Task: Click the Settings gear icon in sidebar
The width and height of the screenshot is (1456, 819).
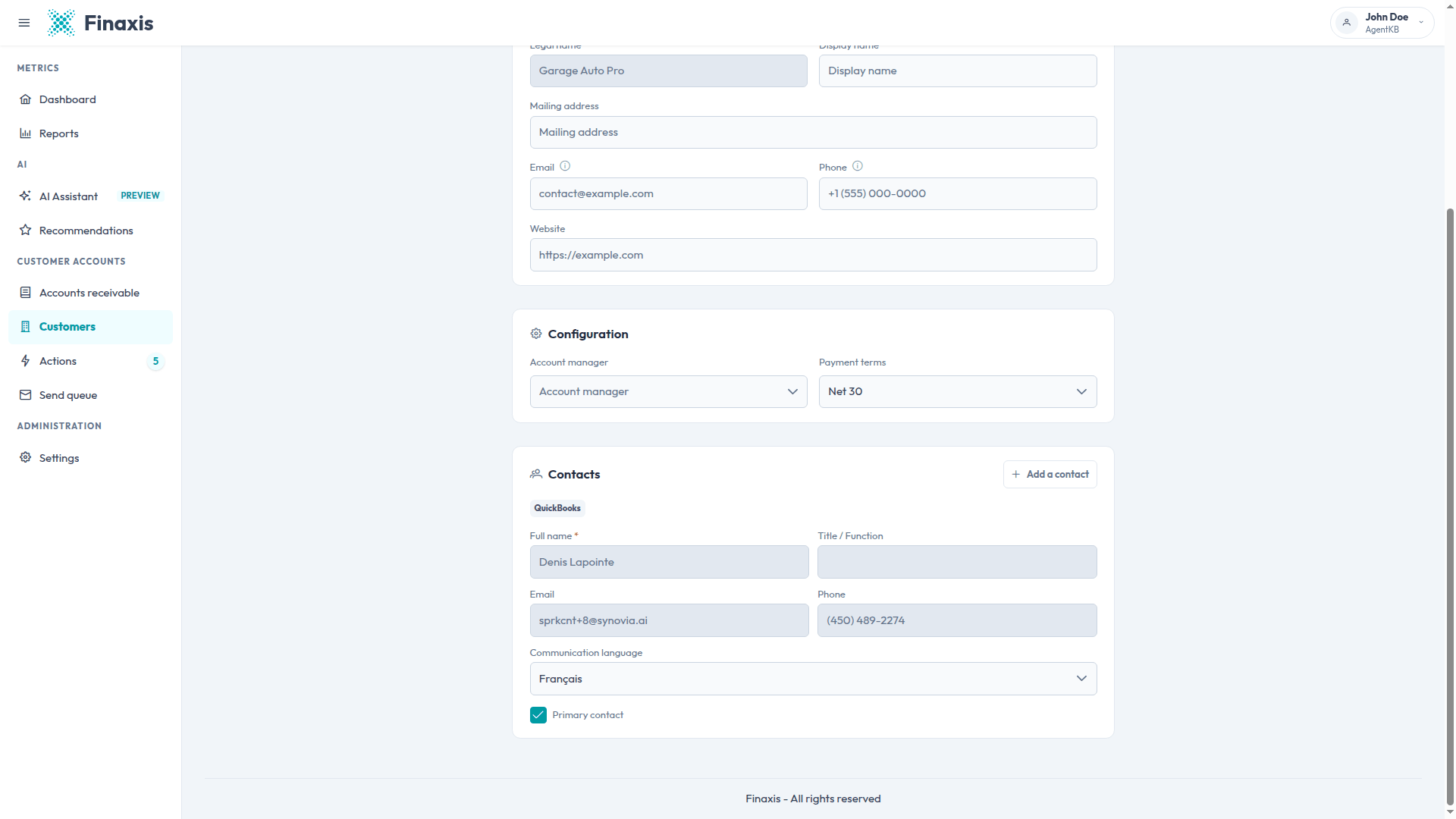Action: tap(25, 457)
